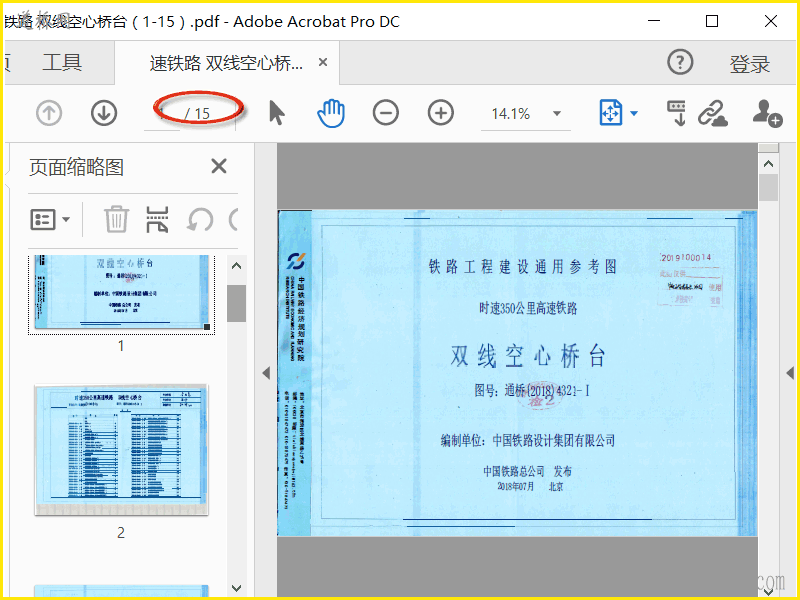This screenshot has height=600, width=800.
Task: Click text 时速350公里高速铁路
Action: click(528, 308)
